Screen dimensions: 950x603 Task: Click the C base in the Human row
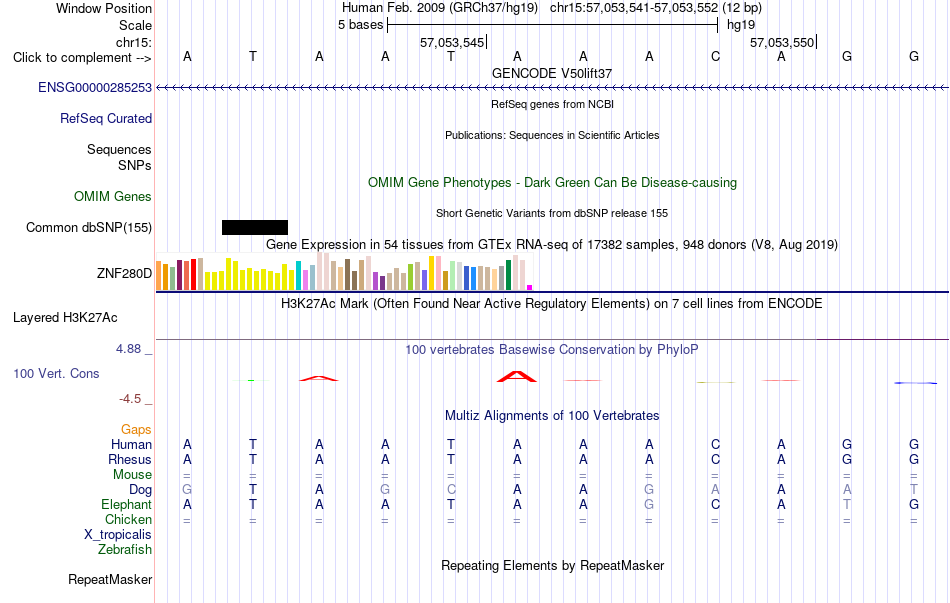(x=716, y=444)
